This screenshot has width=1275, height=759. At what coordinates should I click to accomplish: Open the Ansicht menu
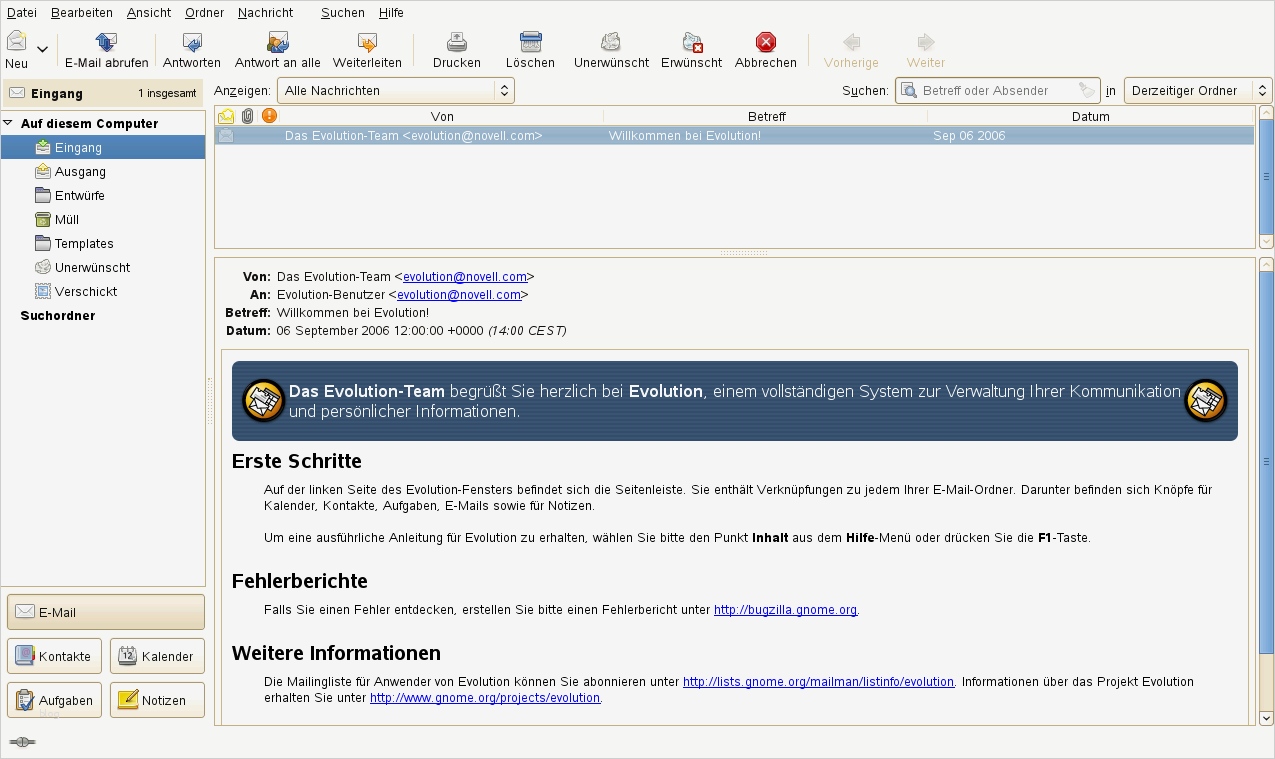click(x=149, y=12)
